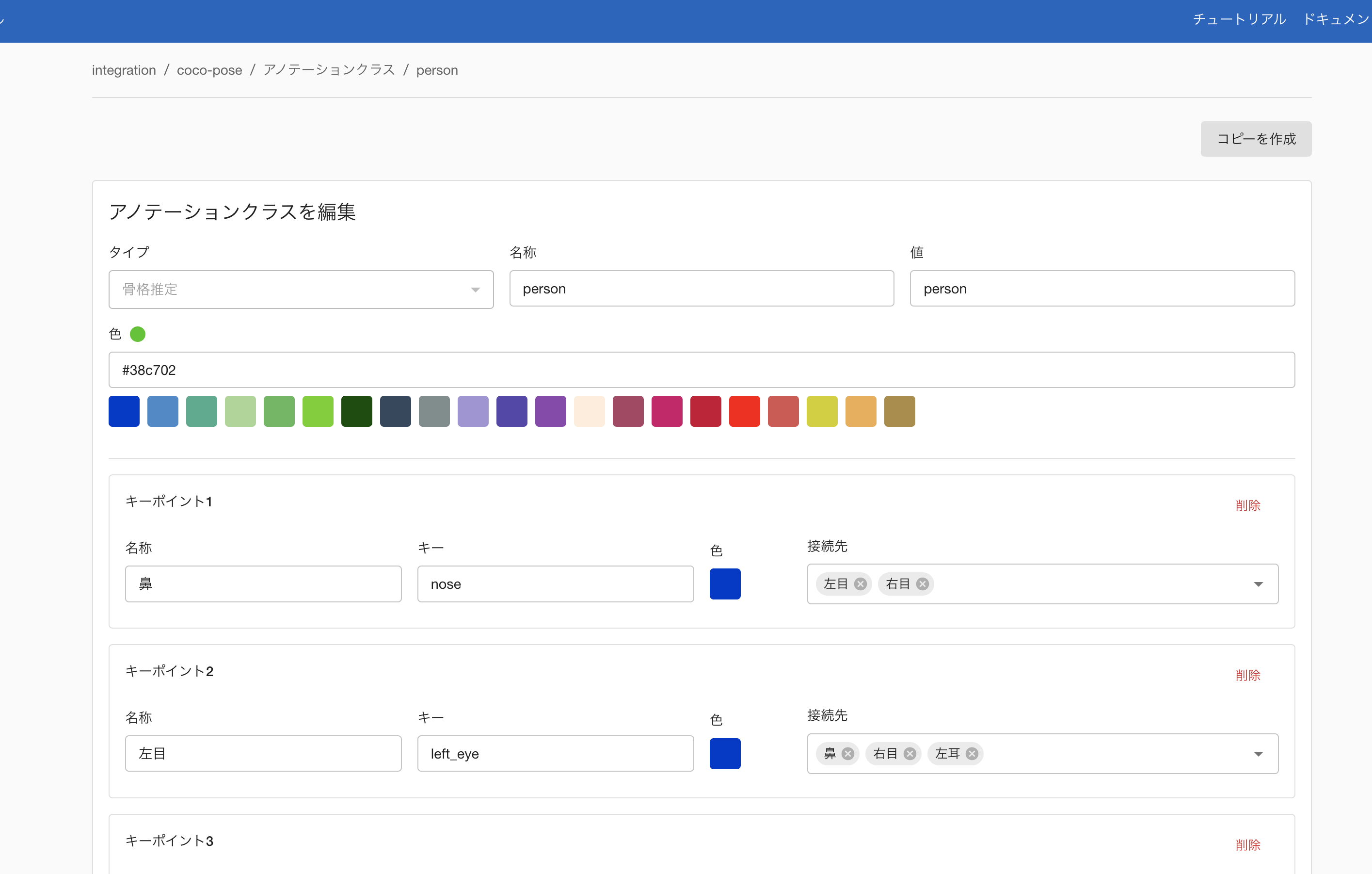The width and height of the screenshot is (1372, 874).
Task: Remove the 左耳 tag from Keypoint 2 connections
Action: coord(972,754)
